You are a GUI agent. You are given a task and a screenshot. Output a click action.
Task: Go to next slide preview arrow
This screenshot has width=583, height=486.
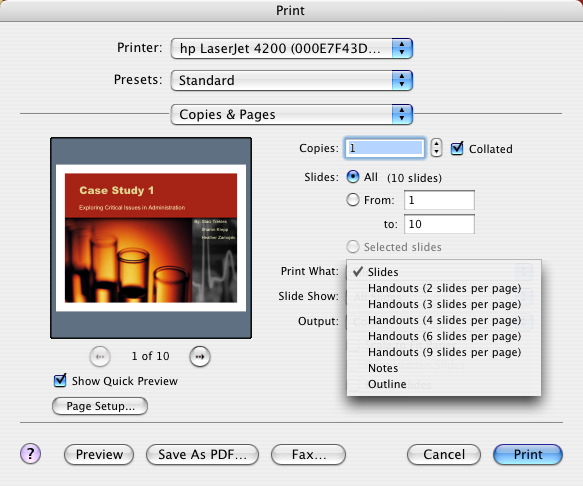coord(200,356)
